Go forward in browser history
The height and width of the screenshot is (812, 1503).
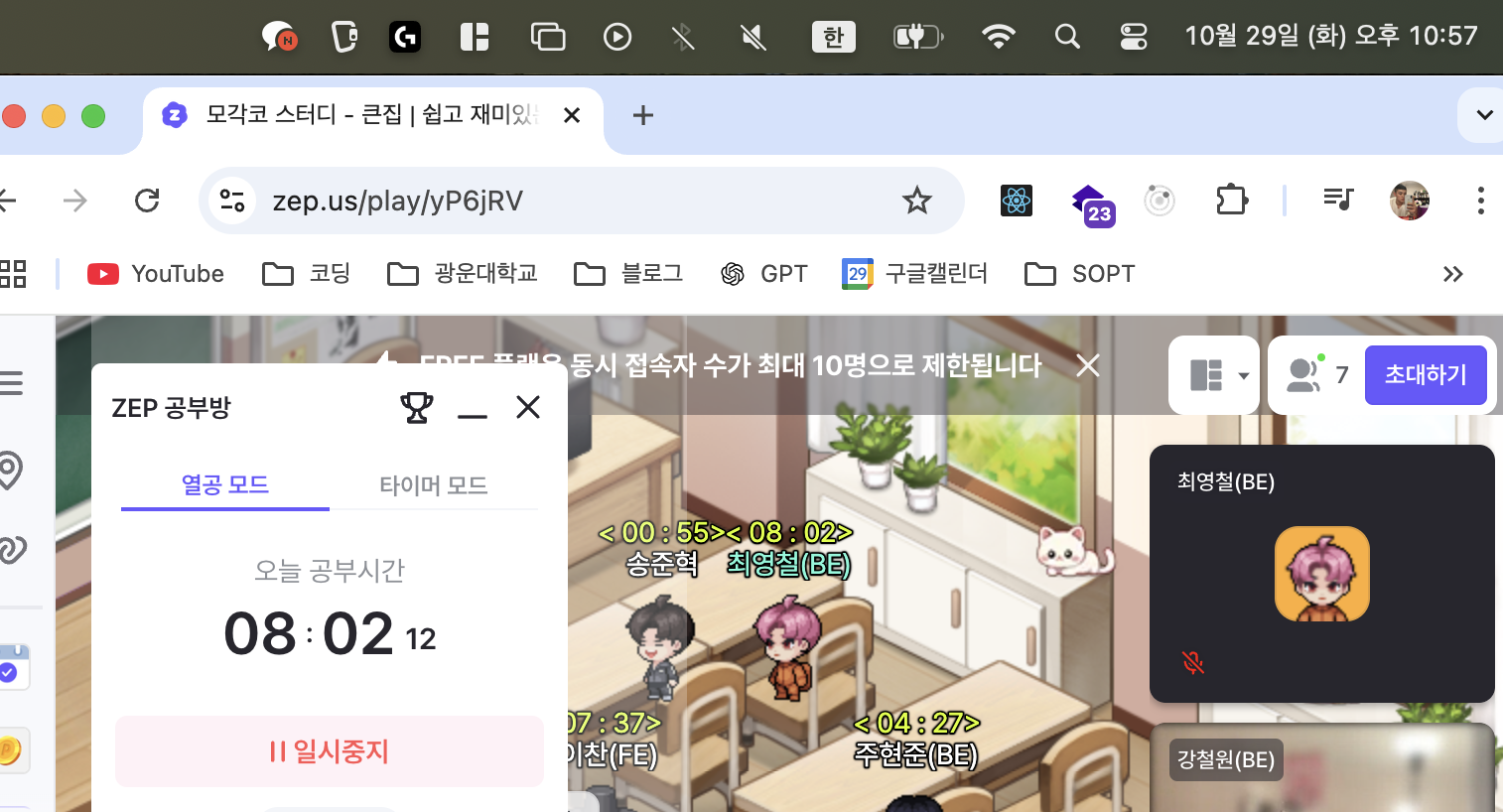click(75, 201)
